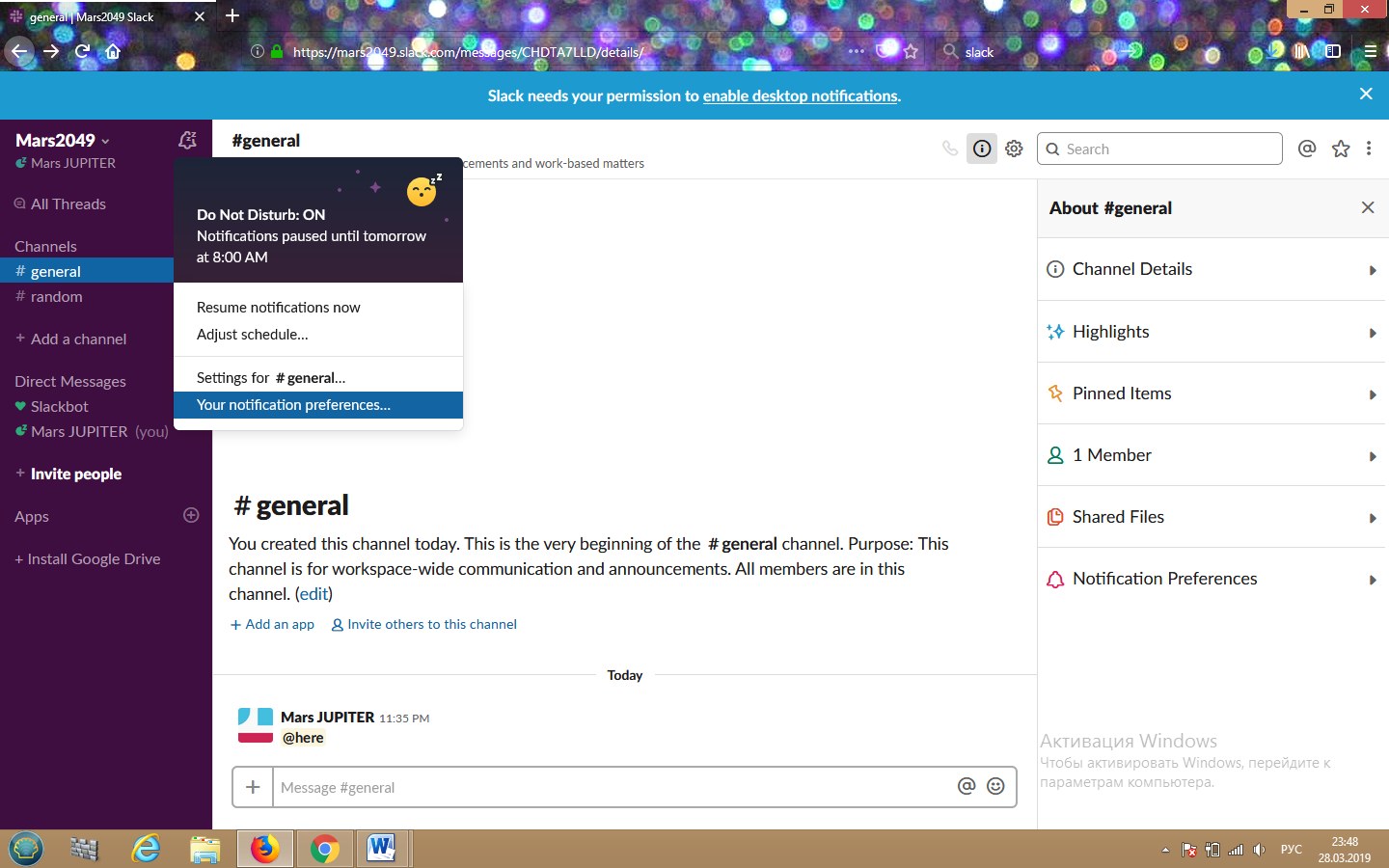This screenshot has width=1389, height=868.
Task: Click Invite people in sidebar
Action: (68, 475)
